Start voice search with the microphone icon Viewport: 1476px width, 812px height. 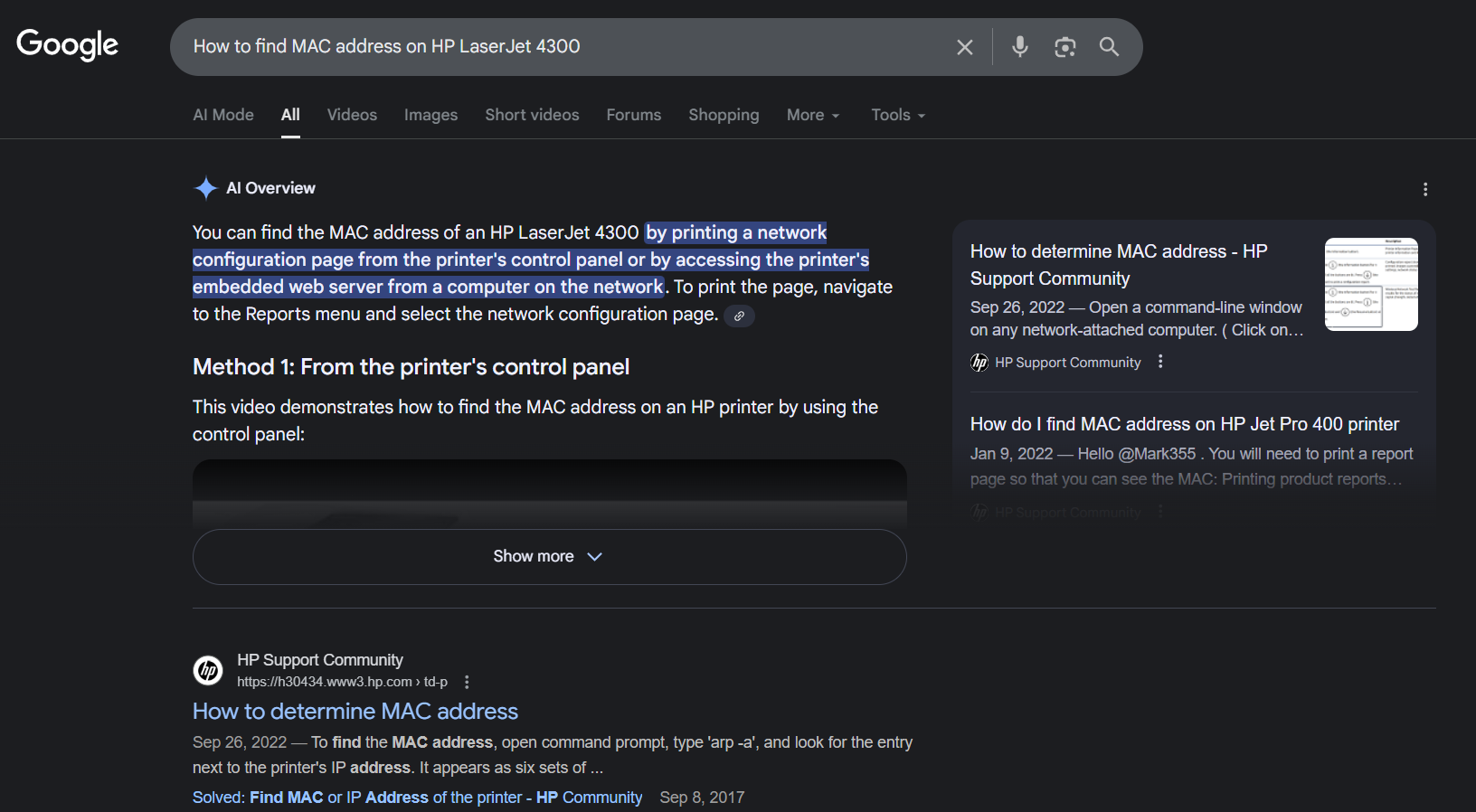[1020, 46]
